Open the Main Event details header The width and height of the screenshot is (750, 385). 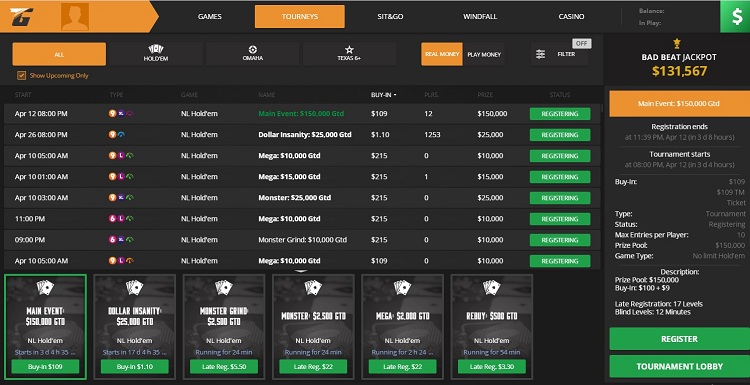coord(679,104)
